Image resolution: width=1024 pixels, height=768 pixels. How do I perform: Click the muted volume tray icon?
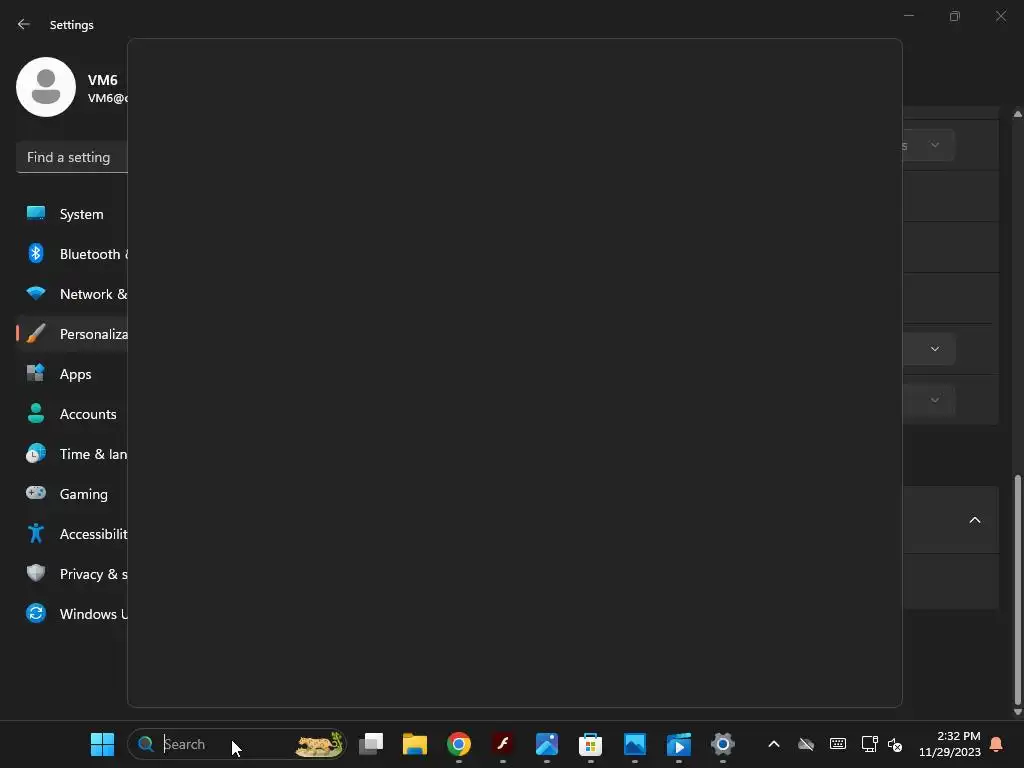click(x=895, y=744)
